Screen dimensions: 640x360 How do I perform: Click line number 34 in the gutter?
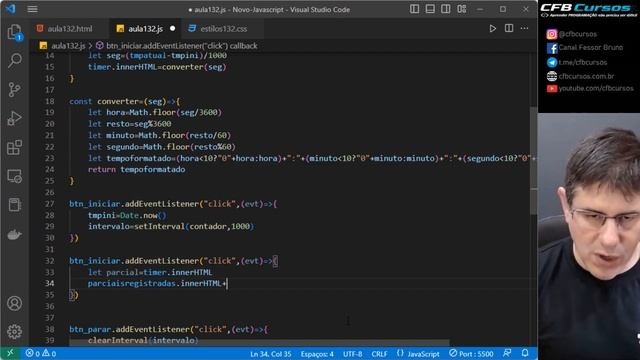[x=49, y=283]
